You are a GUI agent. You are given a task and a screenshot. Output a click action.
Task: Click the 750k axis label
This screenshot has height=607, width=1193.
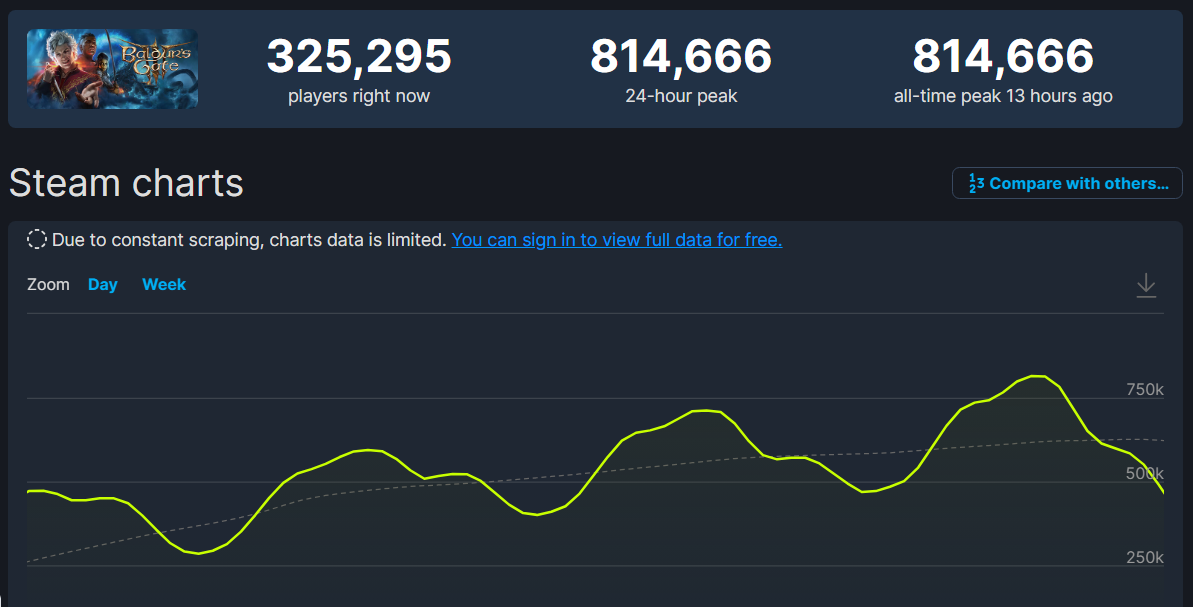click(1145, 389)
